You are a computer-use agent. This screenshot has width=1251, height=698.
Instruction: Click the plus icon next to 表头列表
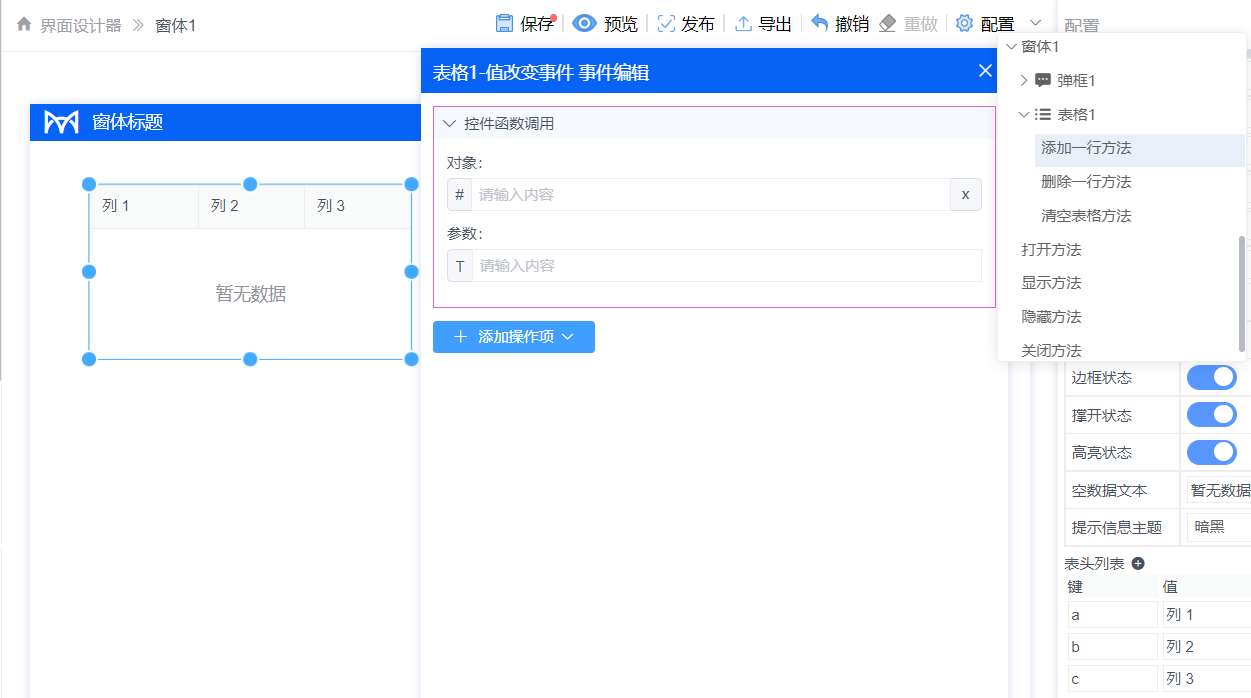click(x=1138, y=562)
